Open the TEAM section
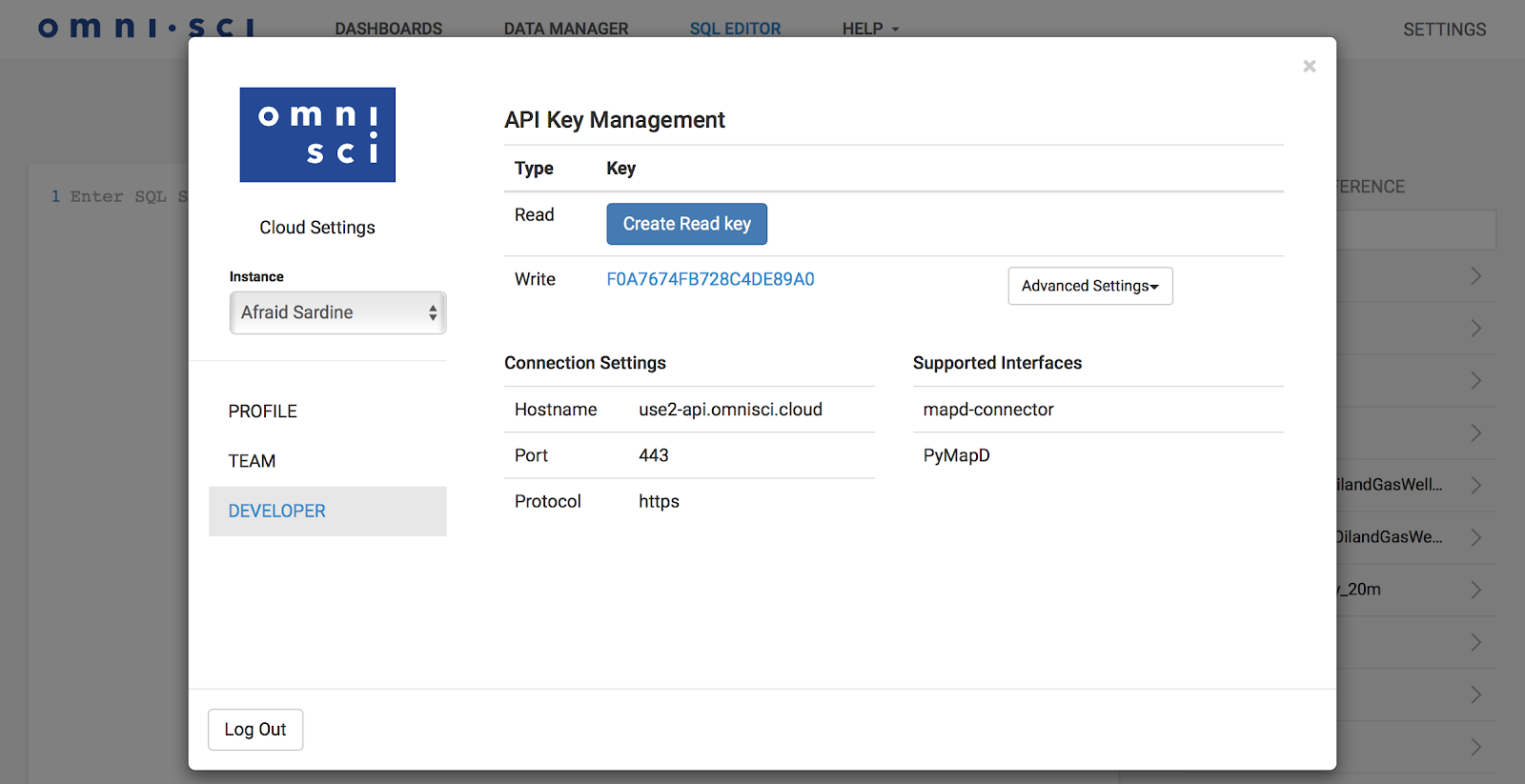1525x784 pixels. click(x=252, y=461)
